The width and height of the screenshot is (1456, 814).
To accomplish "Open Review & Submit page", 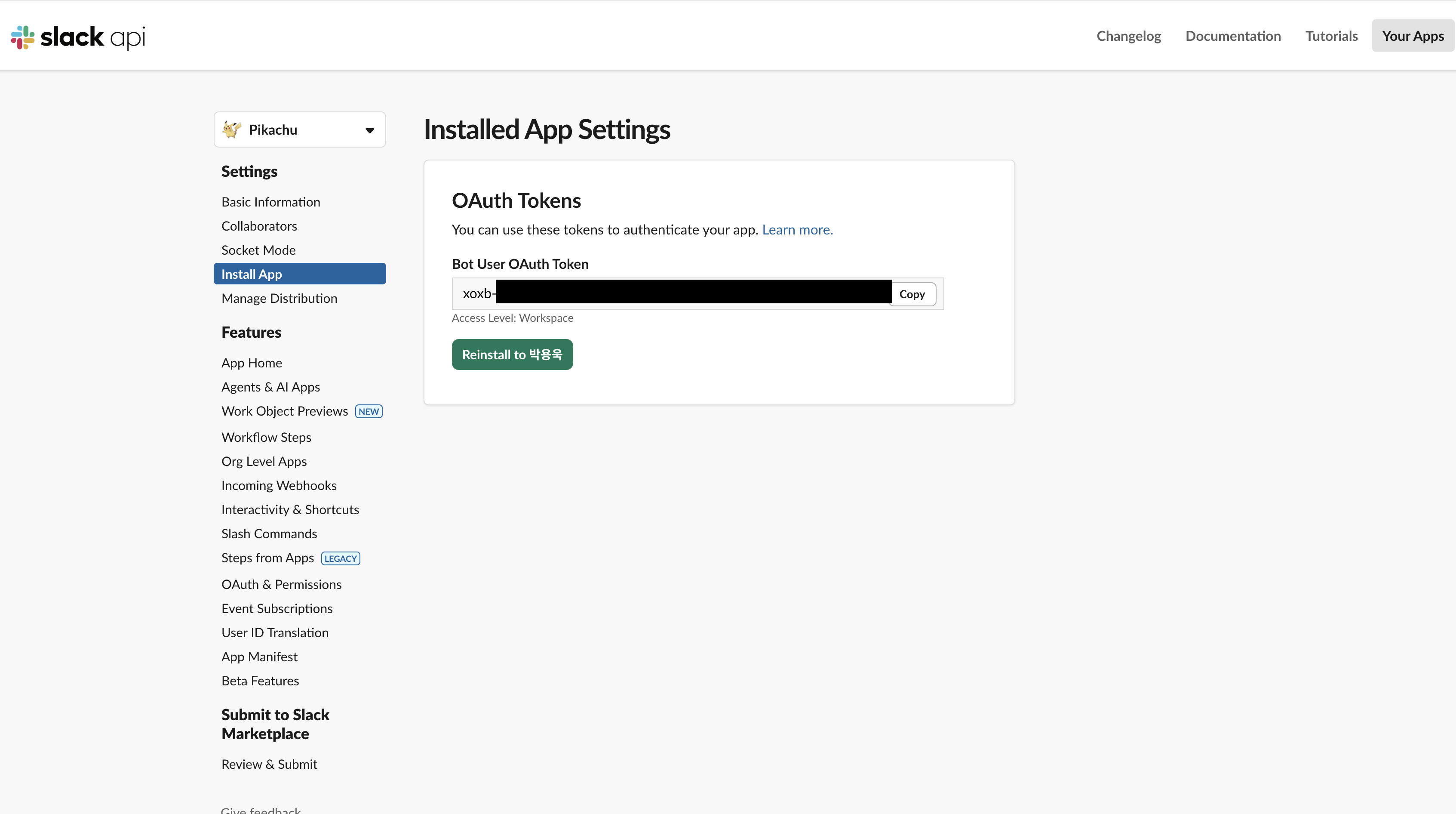I will 269,764.
